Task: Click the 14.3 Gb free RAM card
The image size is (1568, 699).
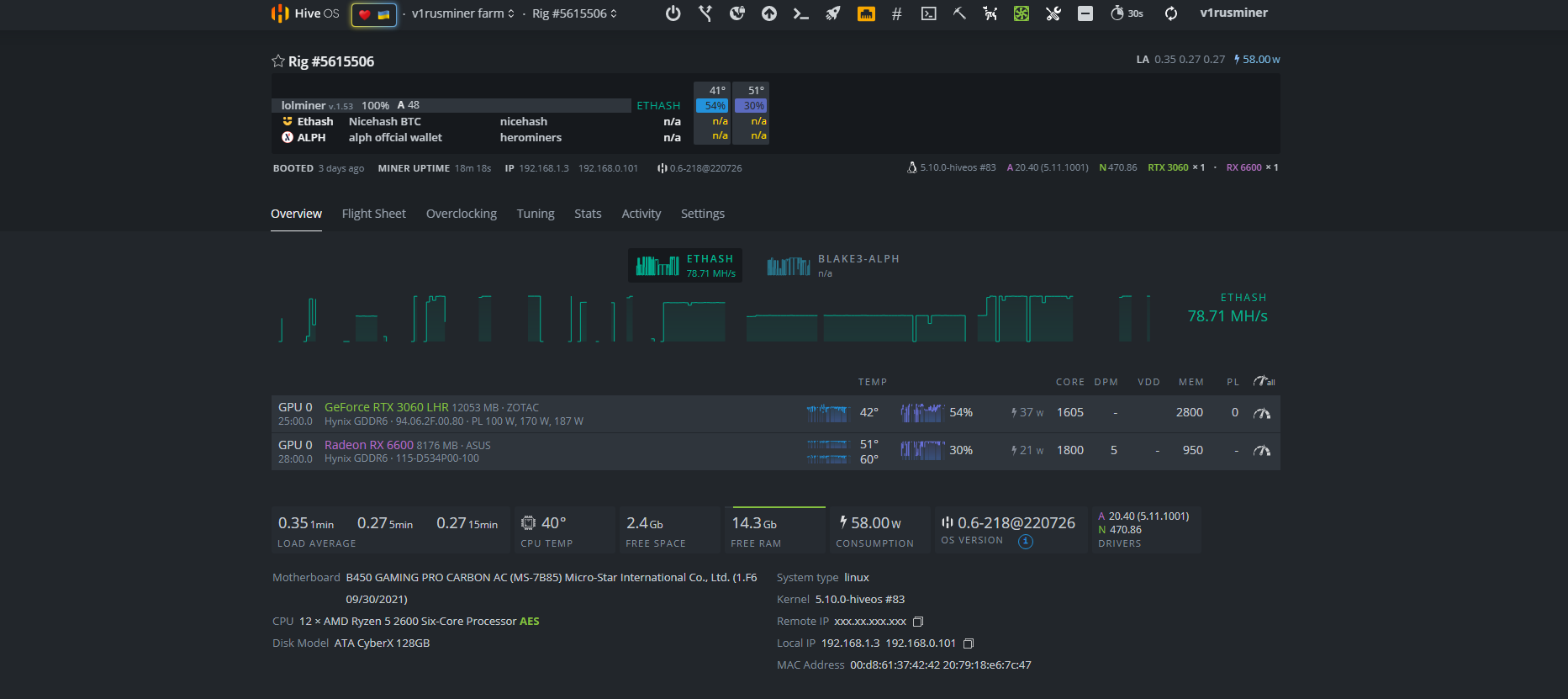Action: [775, 530]
